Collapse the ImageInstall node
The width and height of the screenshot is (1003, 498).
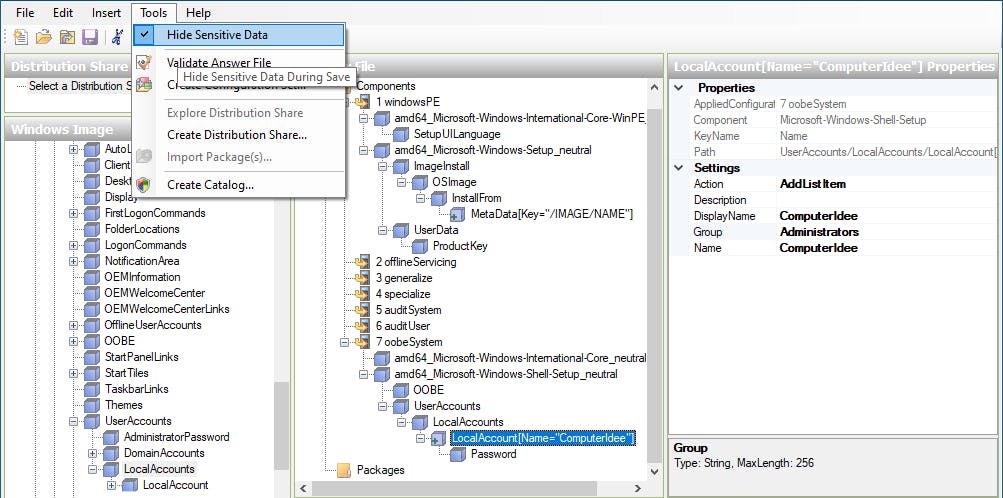(x=383, y=166)
